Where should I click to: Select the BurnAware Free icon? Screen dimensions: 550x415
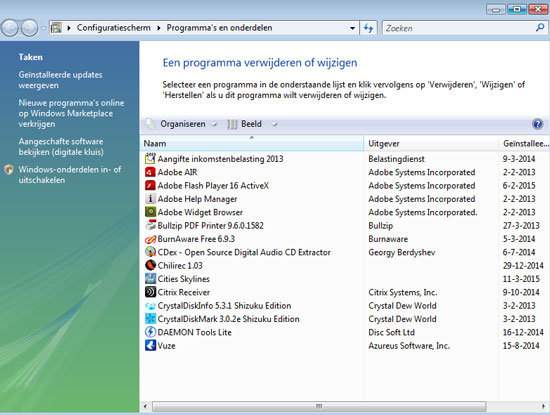click(x=150, y=239)
